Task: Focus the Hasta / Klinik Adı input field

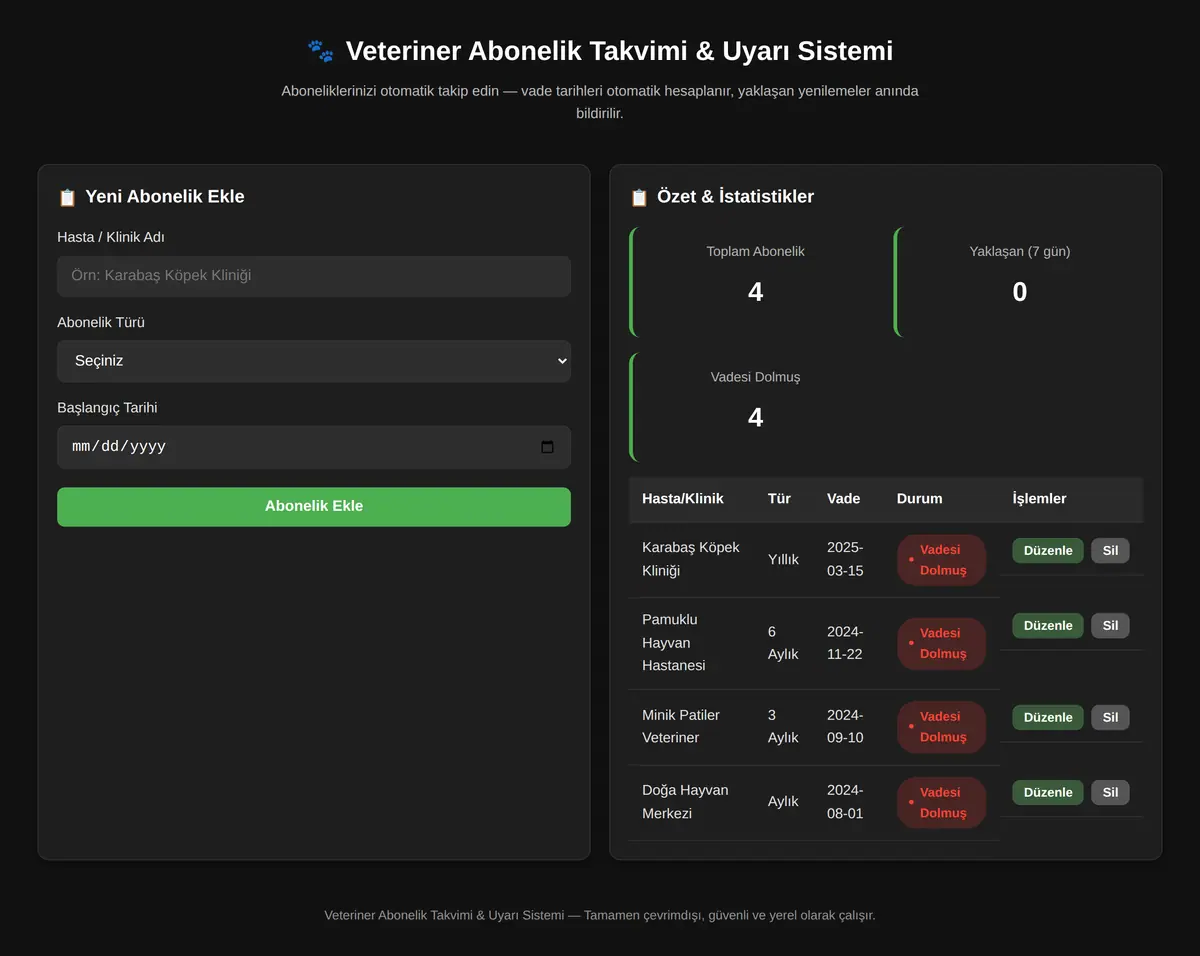Action: pos(314,276)
